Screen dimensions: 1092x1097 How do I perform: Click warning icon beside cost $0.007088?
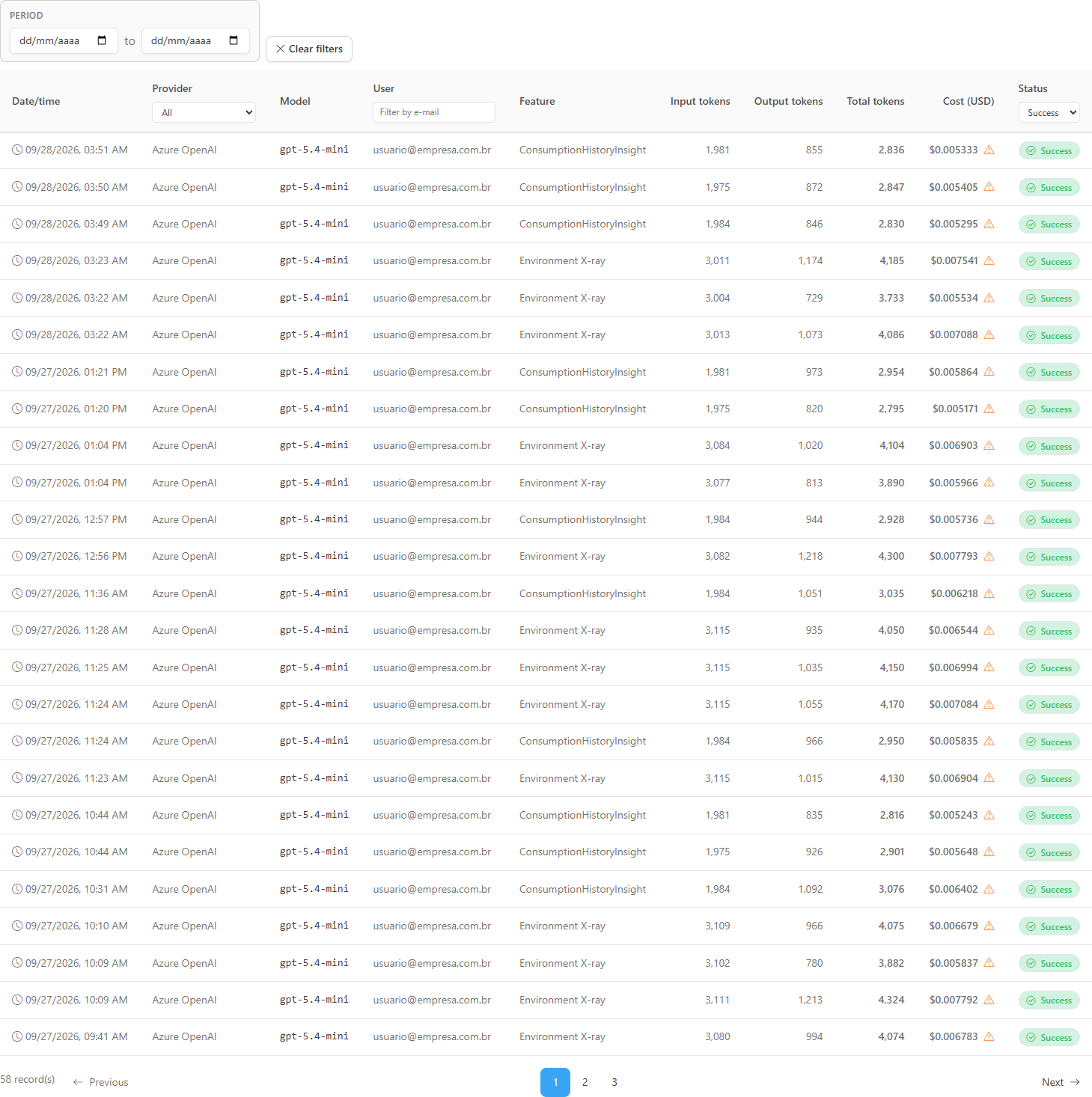tap(989, 334)
